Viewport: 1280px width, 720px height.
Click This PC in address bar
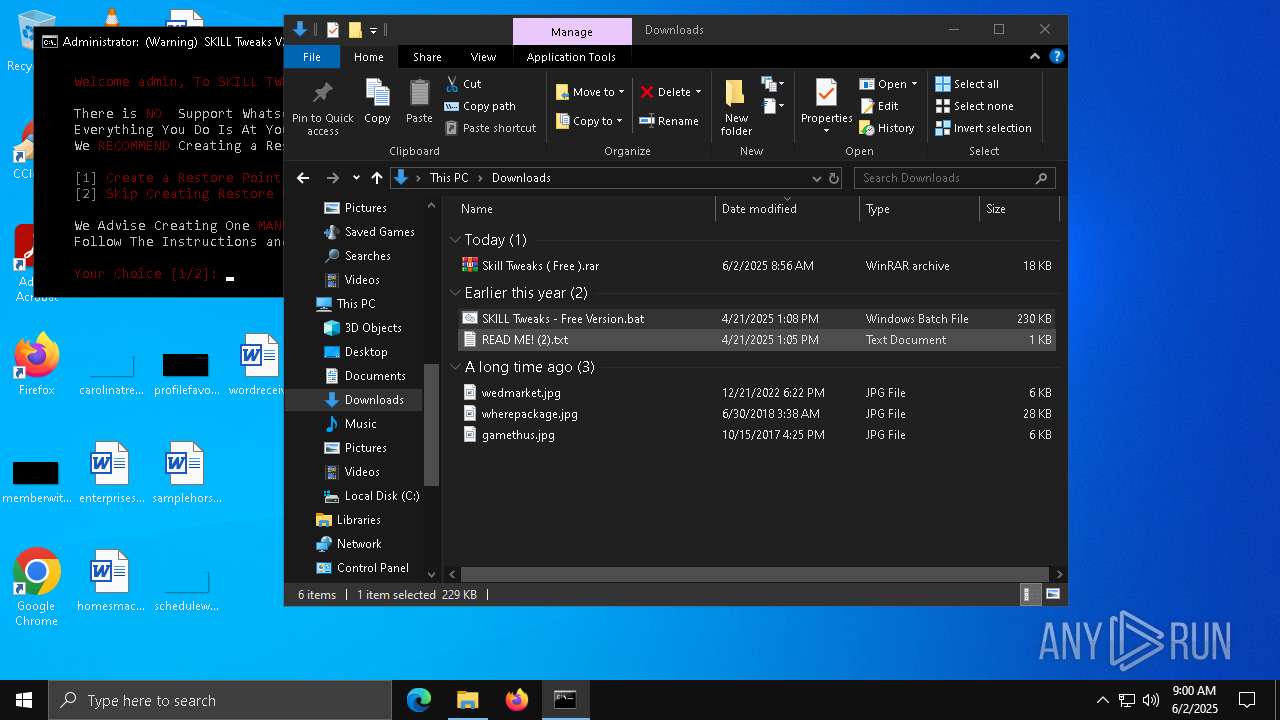coord(449,178)
